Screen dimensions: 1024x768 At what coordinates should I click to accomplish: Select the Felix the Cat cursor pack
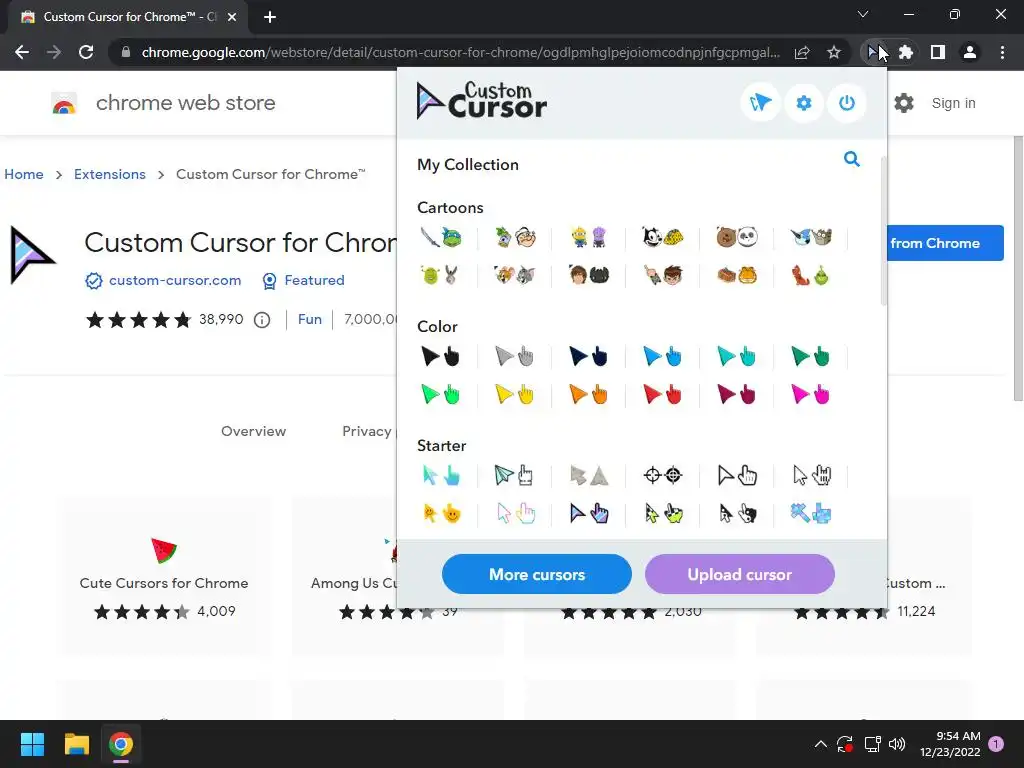coord(663,237)
